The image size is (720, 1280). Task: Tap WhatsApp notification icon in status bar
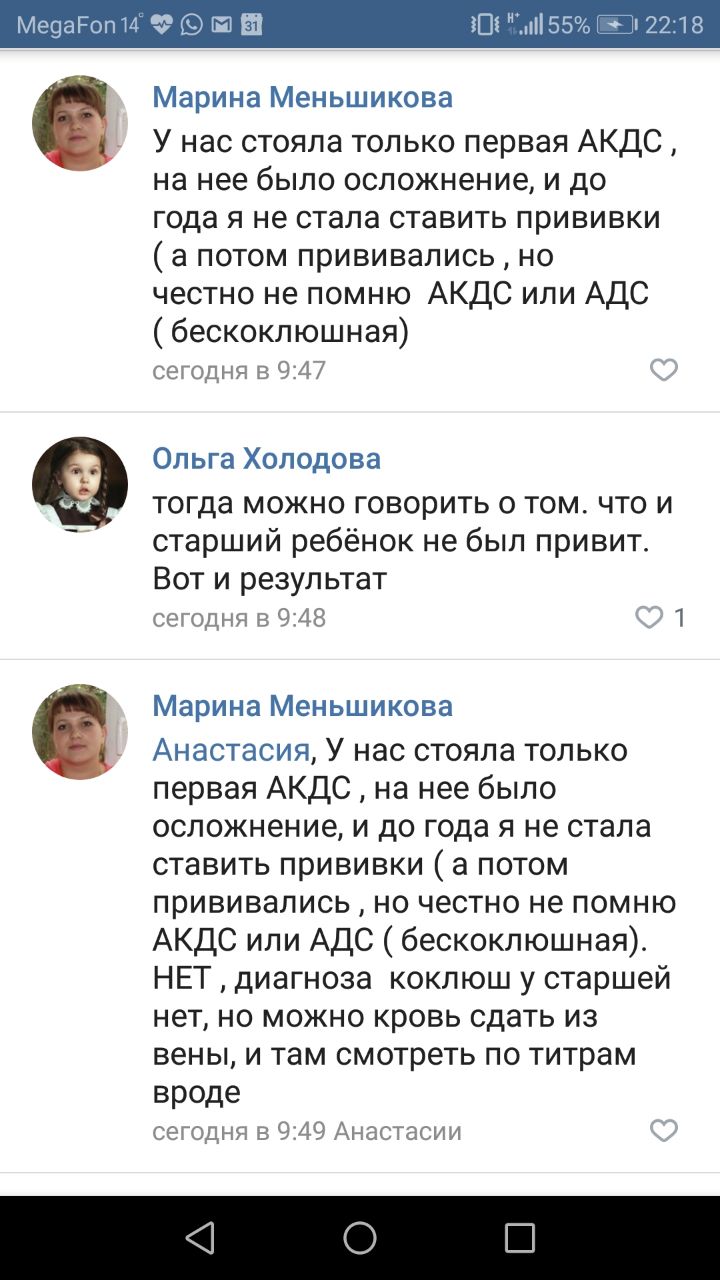pos(192,25)
